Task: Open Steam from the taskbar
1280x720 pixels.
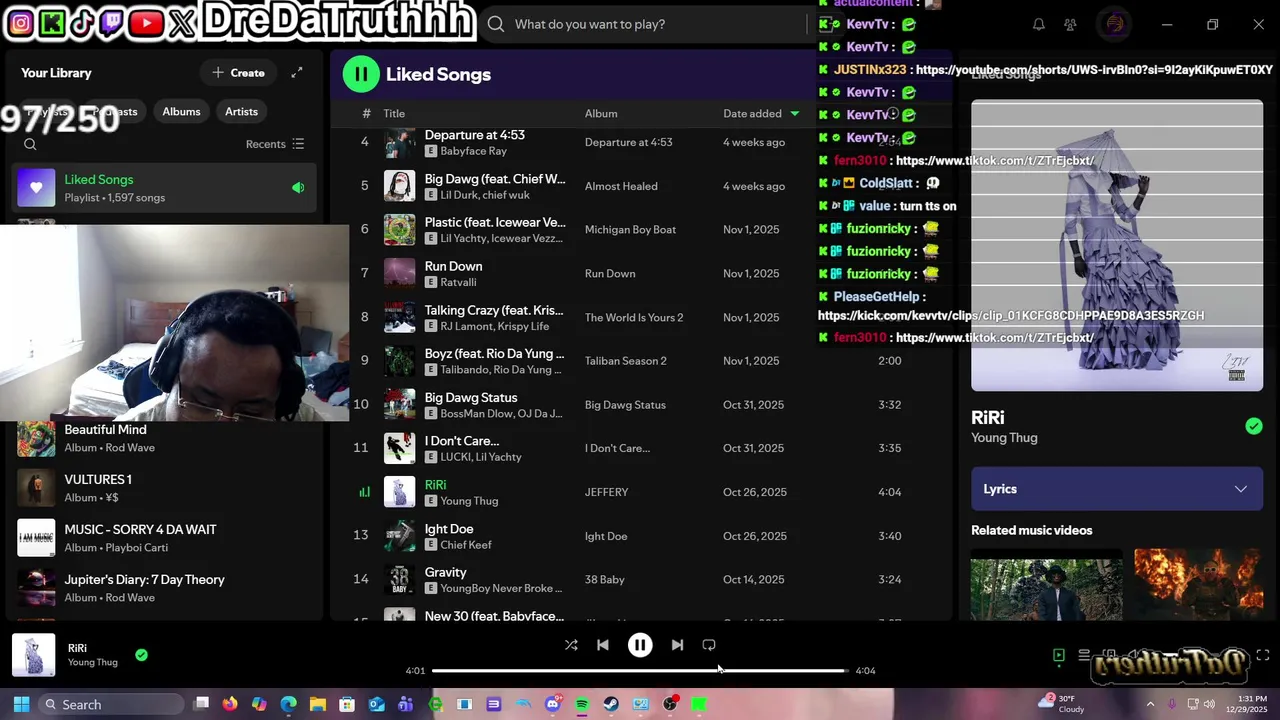Action: (611, 704)
